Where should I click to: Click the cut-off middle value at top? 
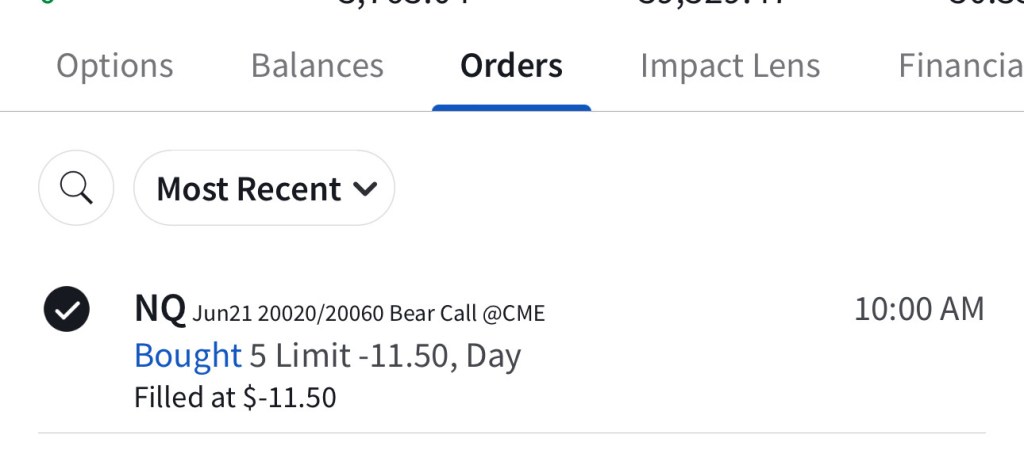(x=710, y=3)
